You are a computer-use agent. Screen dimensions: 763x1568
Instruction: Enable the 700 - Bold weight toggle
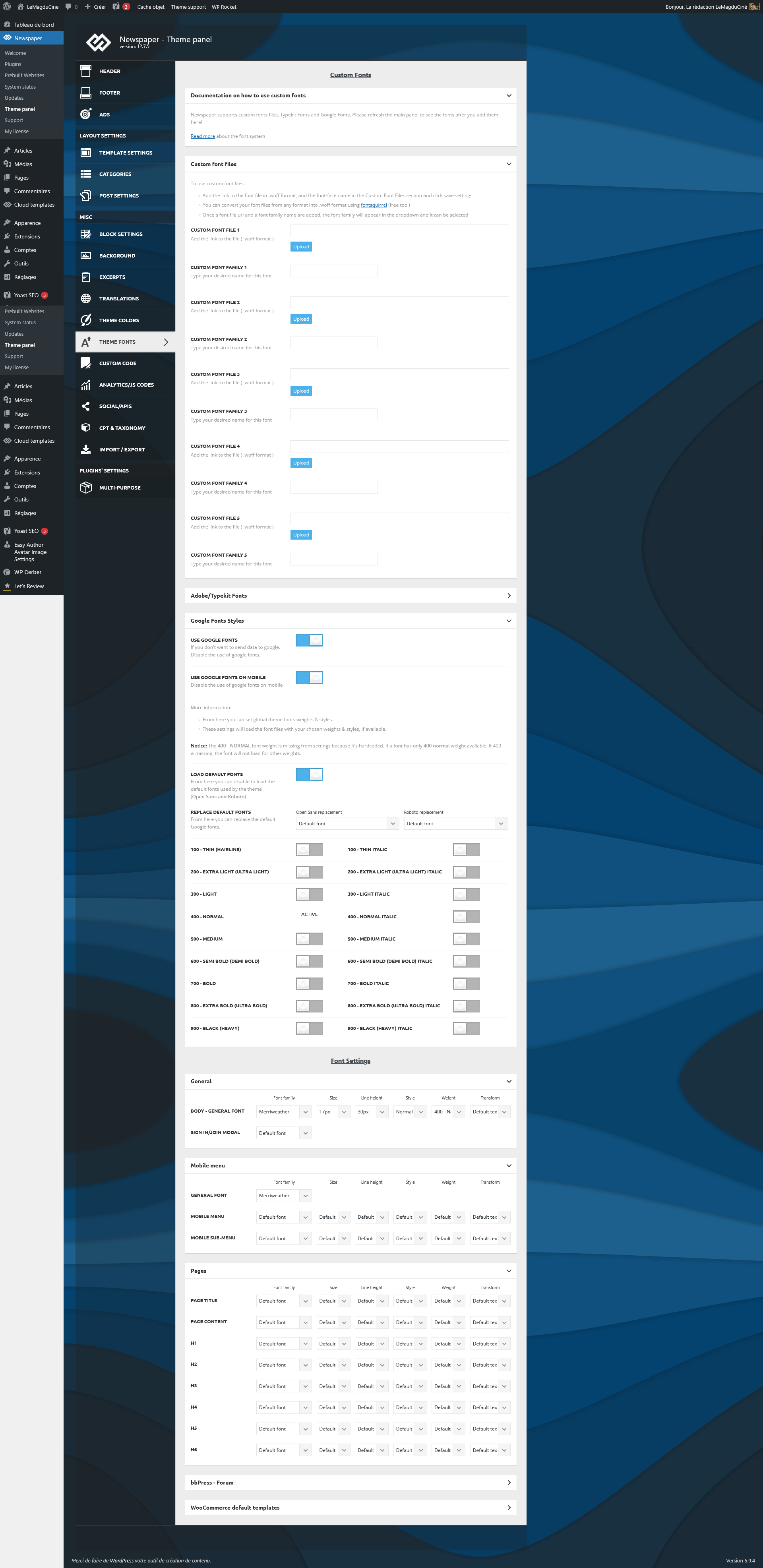[309, 983]
